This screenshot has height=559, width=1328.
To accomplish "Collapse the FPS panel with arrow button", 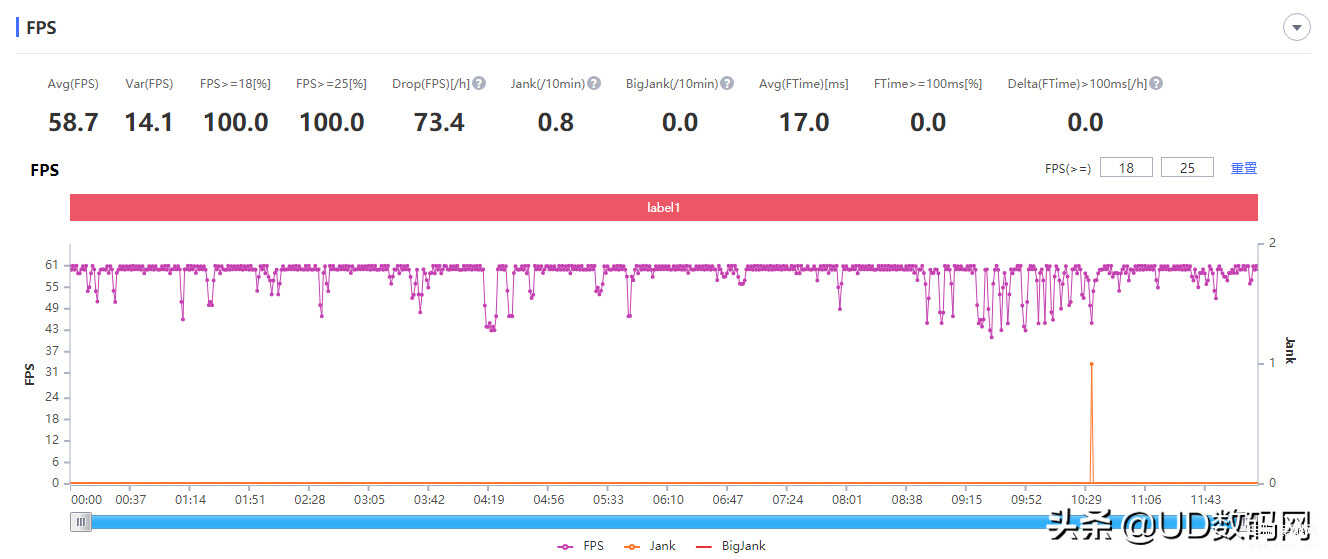I will (x=1296, y=28).
